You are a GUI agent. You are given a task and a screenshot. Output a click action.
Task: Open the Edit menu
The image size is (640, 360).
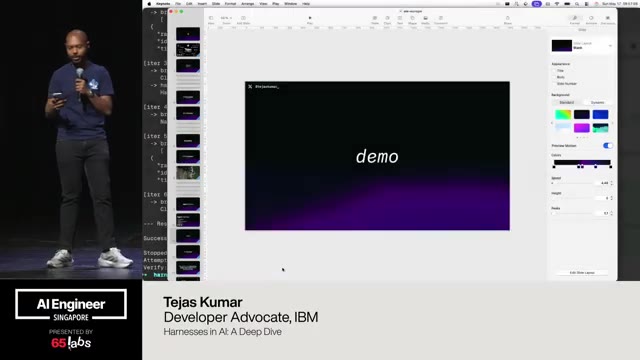pyautogui.click(x=189, y=4)
